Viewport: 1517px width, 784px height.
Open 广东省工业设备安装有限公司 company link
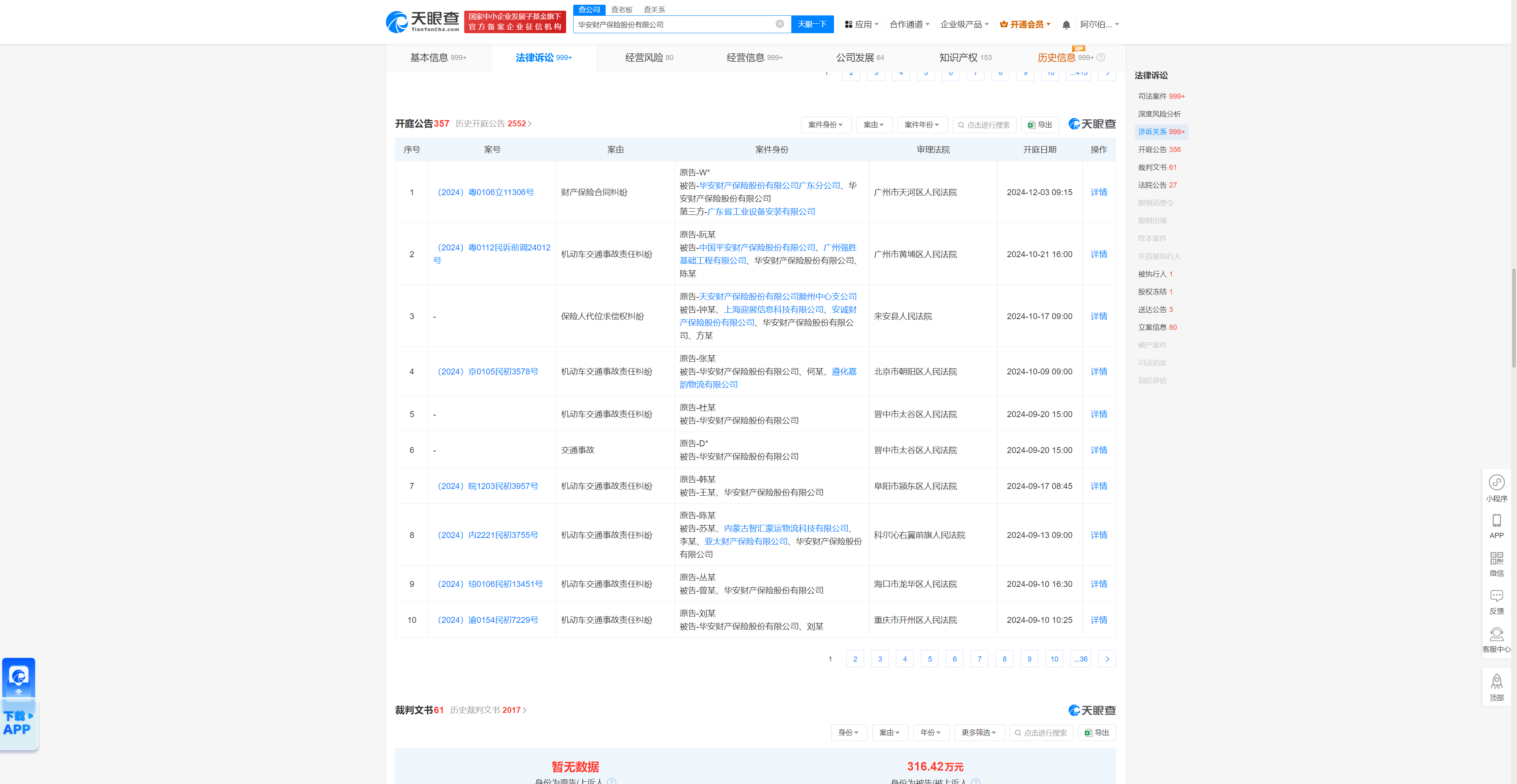(761, 212)
